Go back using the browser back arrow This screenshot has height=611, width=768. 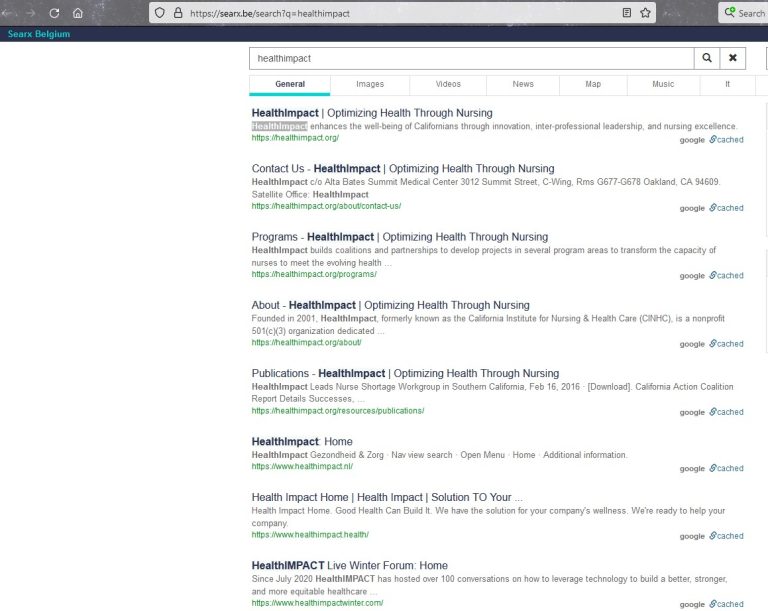coord(8,13)
